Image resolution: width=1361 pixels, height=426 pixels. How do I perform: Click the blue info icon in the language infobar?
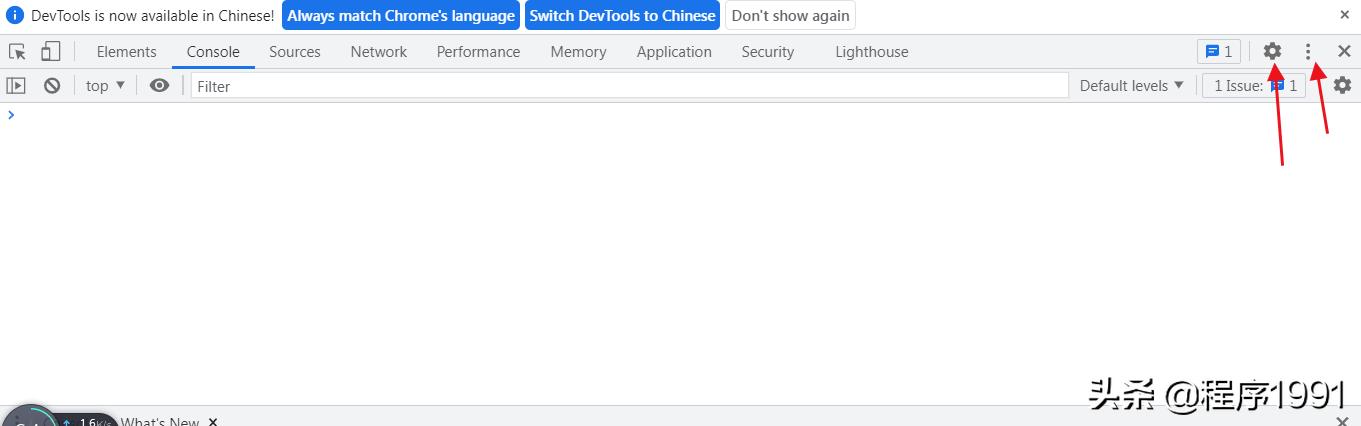tap(15, 16)
